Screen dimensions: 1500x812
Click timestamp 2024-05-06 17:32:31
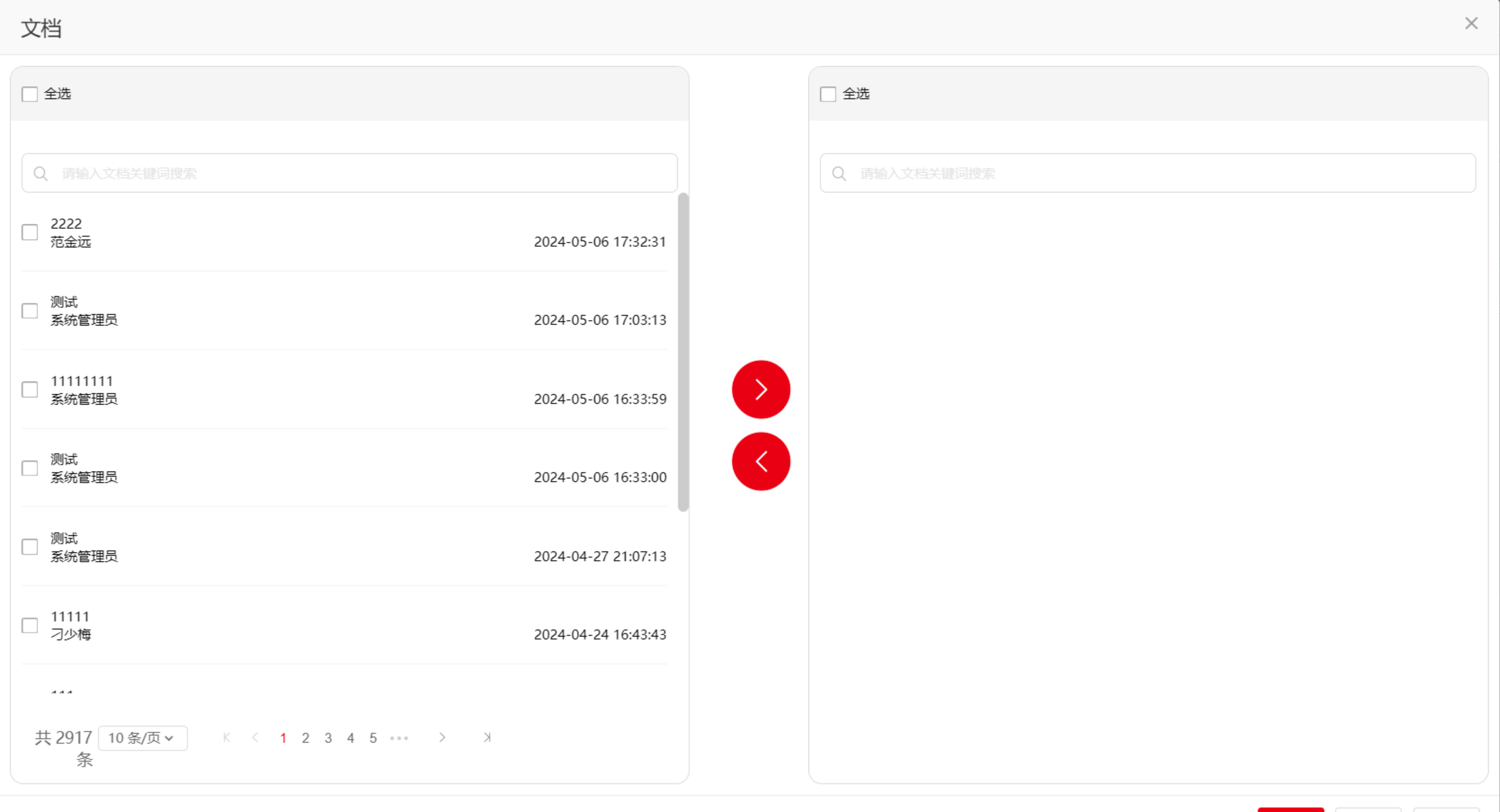coord(600,242)
